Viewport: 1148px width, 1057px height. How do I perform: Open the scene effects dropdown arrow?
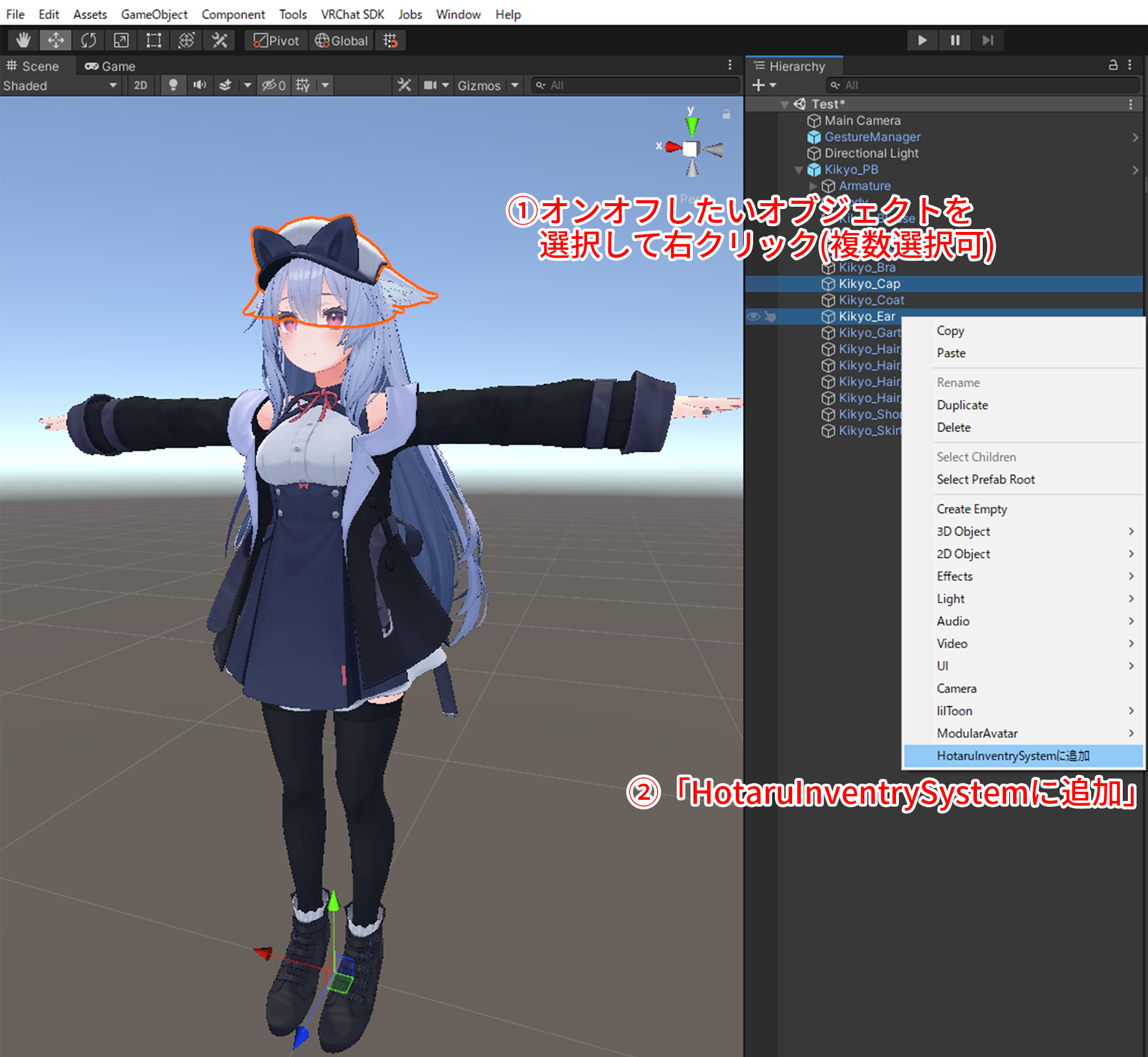pyautogui.click(x=247, y=86)
